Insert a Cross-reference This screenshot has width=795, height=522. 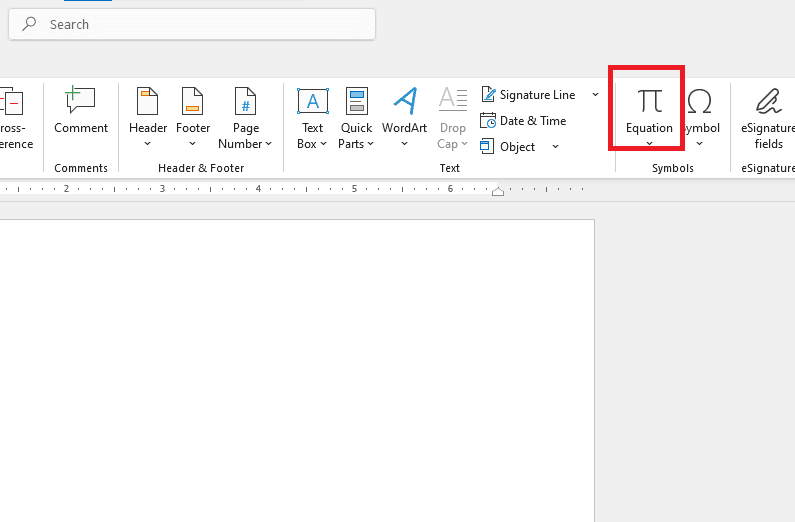click(x=15, y=118)
